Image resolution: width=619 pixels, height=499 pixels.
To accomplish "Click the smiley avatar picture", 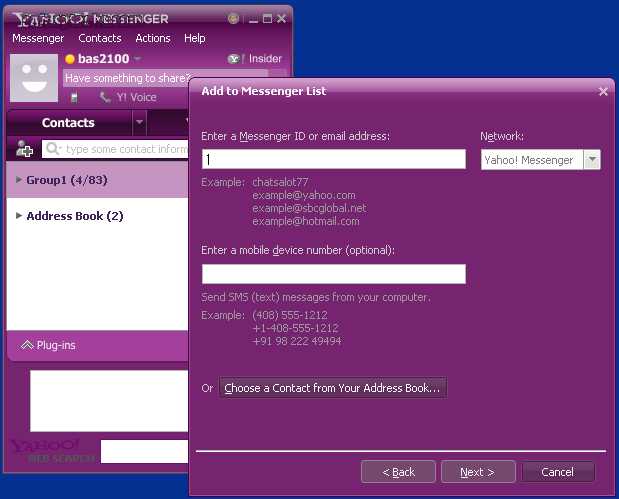I will 34,78.
